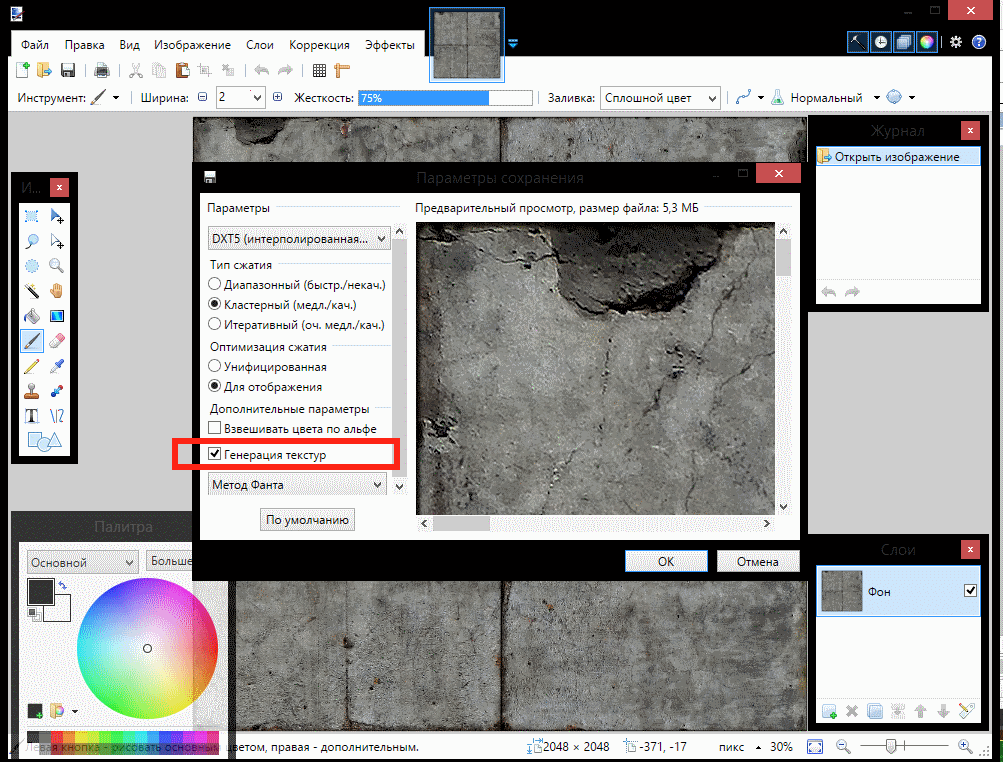Open the Коррекция menu
The width and height of the screenshot is (1003, 762).
tap(319, 45)
